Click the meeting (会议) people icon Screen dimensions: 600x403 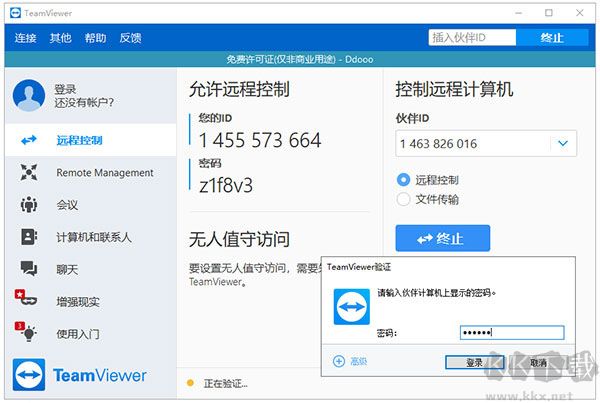coord(29,205)
